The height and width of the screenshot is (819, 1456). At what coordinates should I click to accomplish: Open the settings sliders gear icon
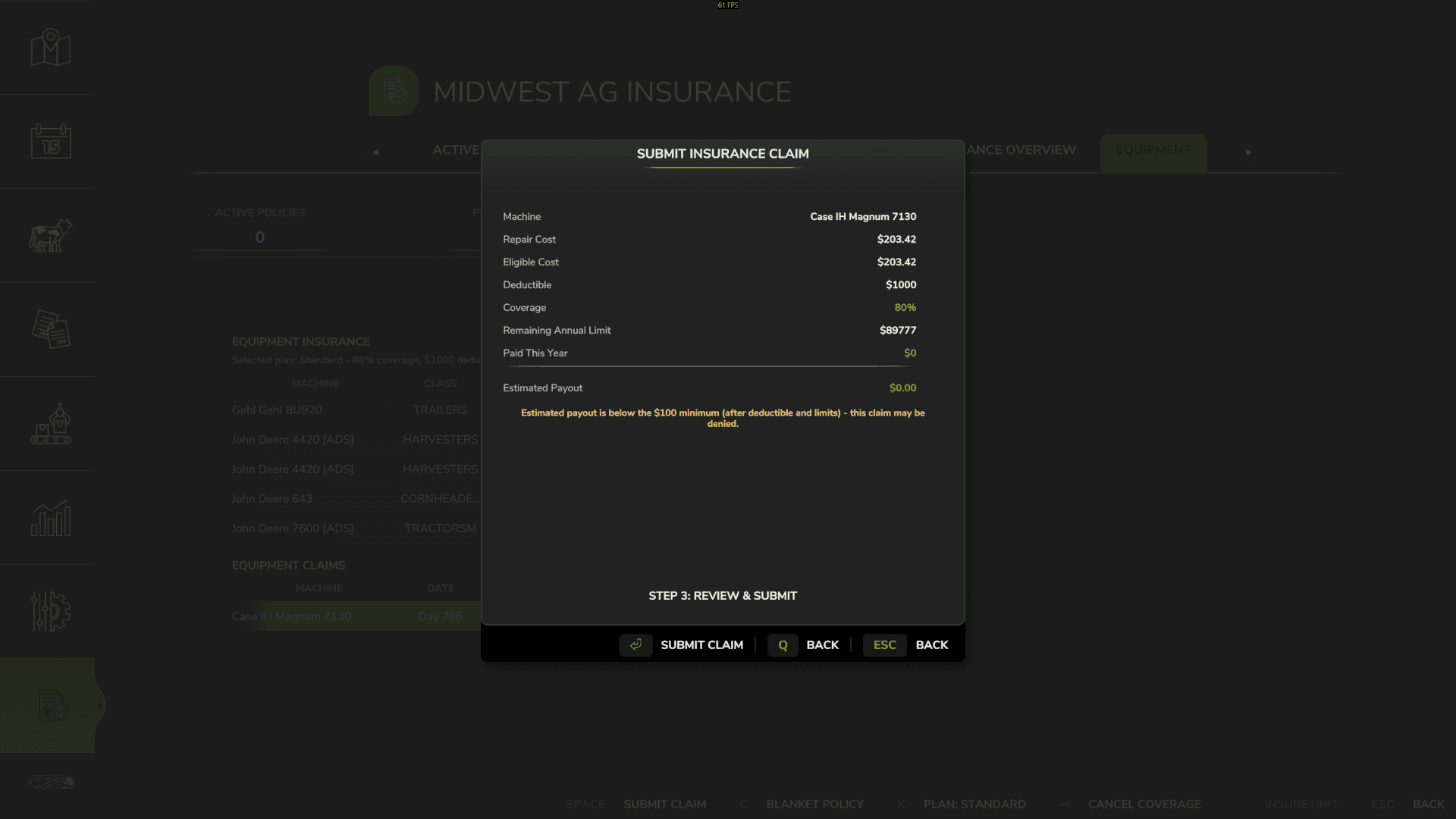(x=51, y=611)
